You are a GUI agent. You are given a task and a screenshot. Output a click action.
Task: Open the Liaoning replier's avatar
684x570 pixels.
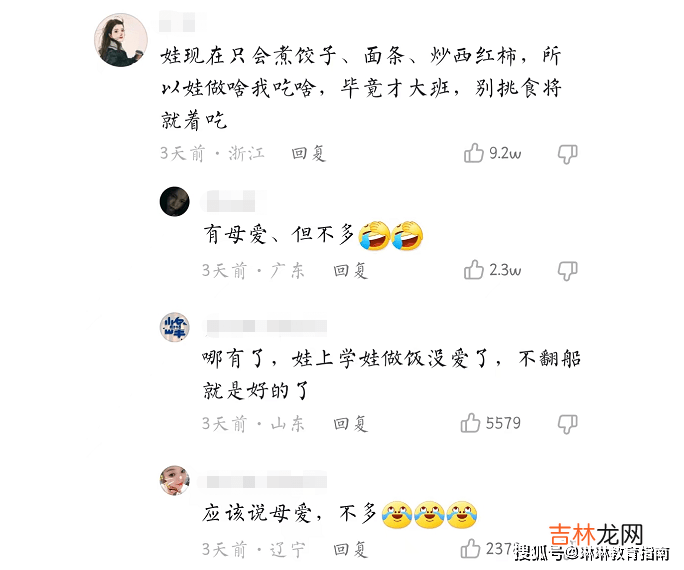click(174, 480)
